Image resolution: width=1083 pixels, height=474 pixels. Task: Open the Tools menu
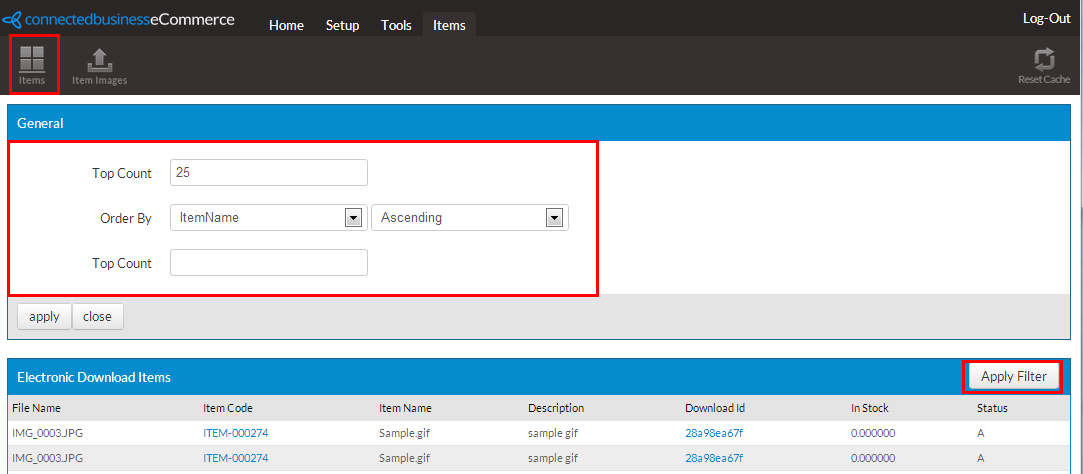click(x=396, y=26)
